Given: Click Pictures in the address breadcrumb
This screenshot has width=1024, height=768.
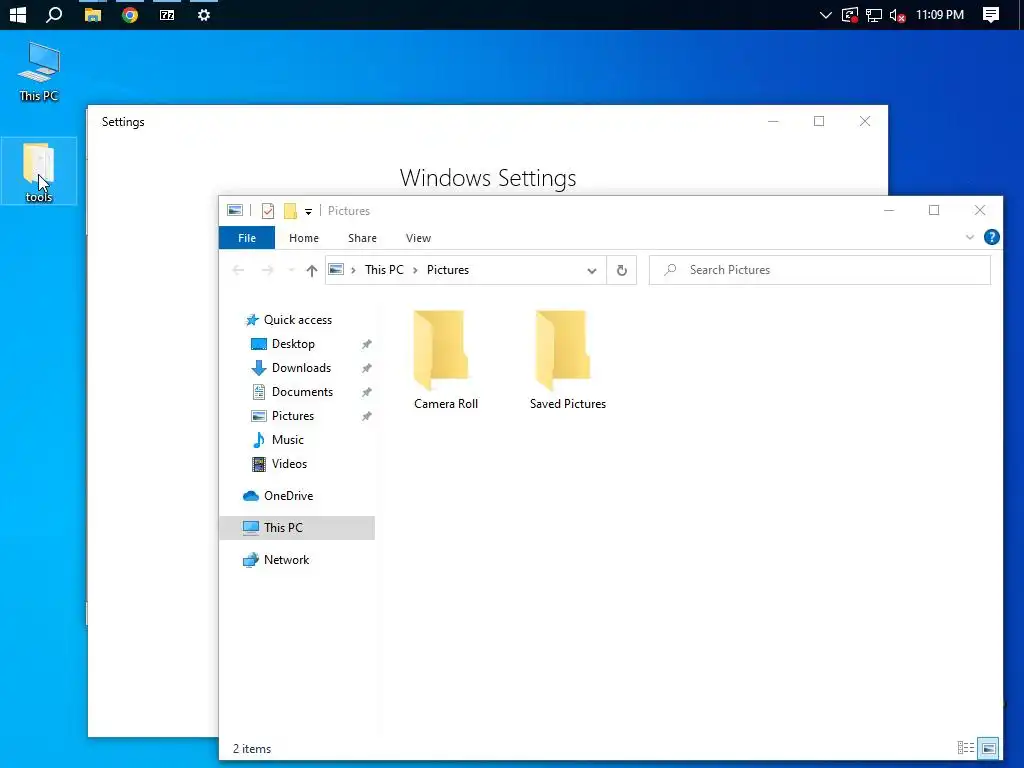Looking at the screenshot, I should [x=447, y=270].
